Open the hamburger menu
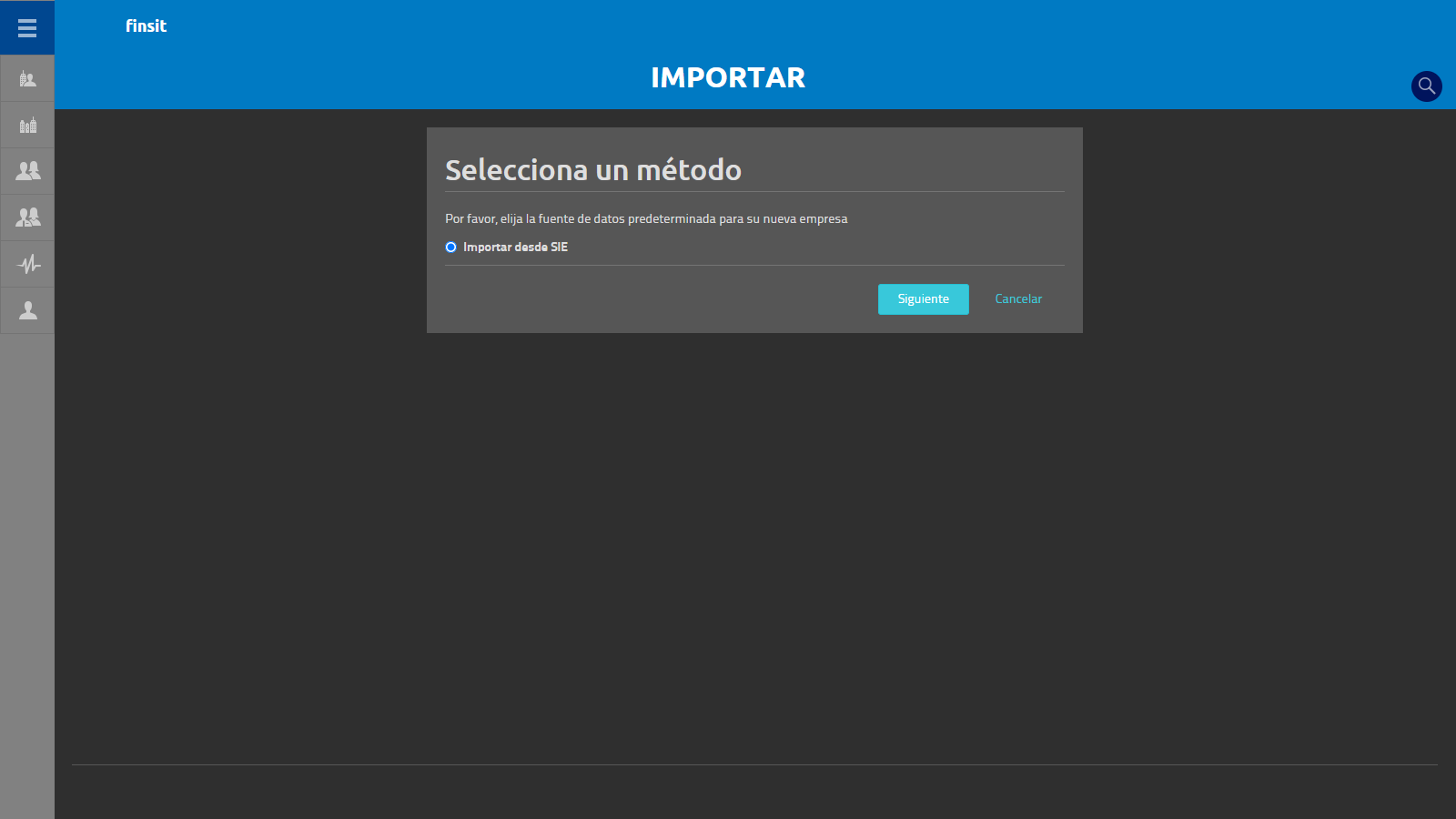 click(27, 27)
